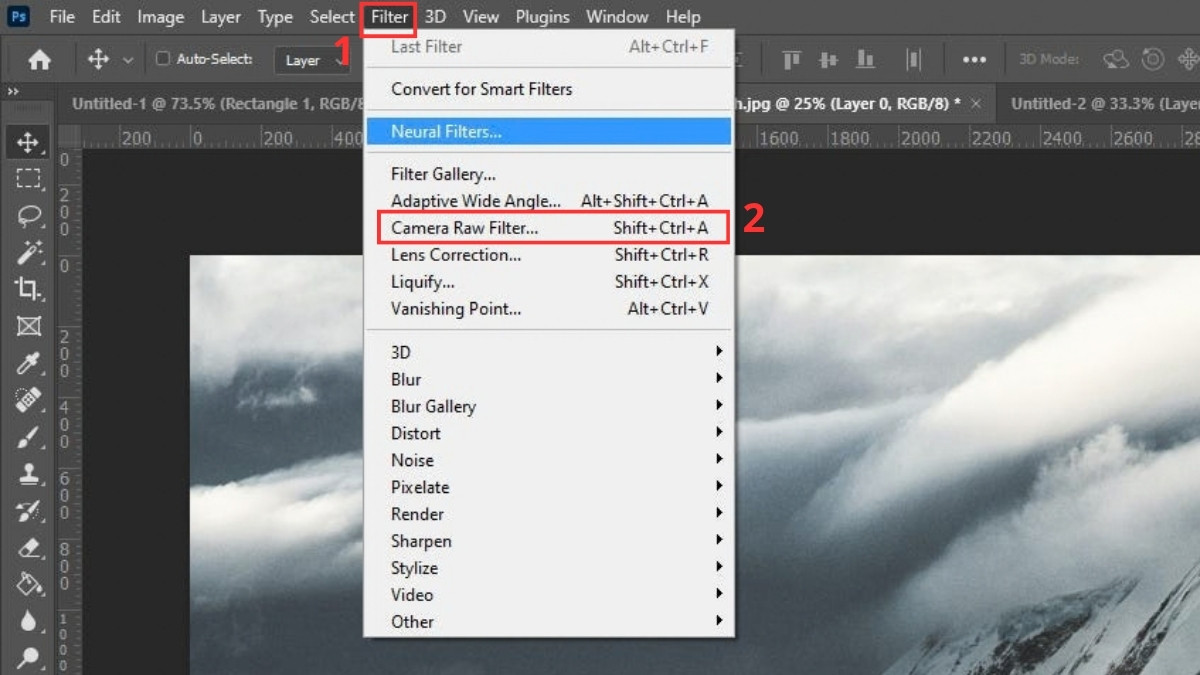
Task: Expand the Distort submenu
Action: click(x=549, y=433)
